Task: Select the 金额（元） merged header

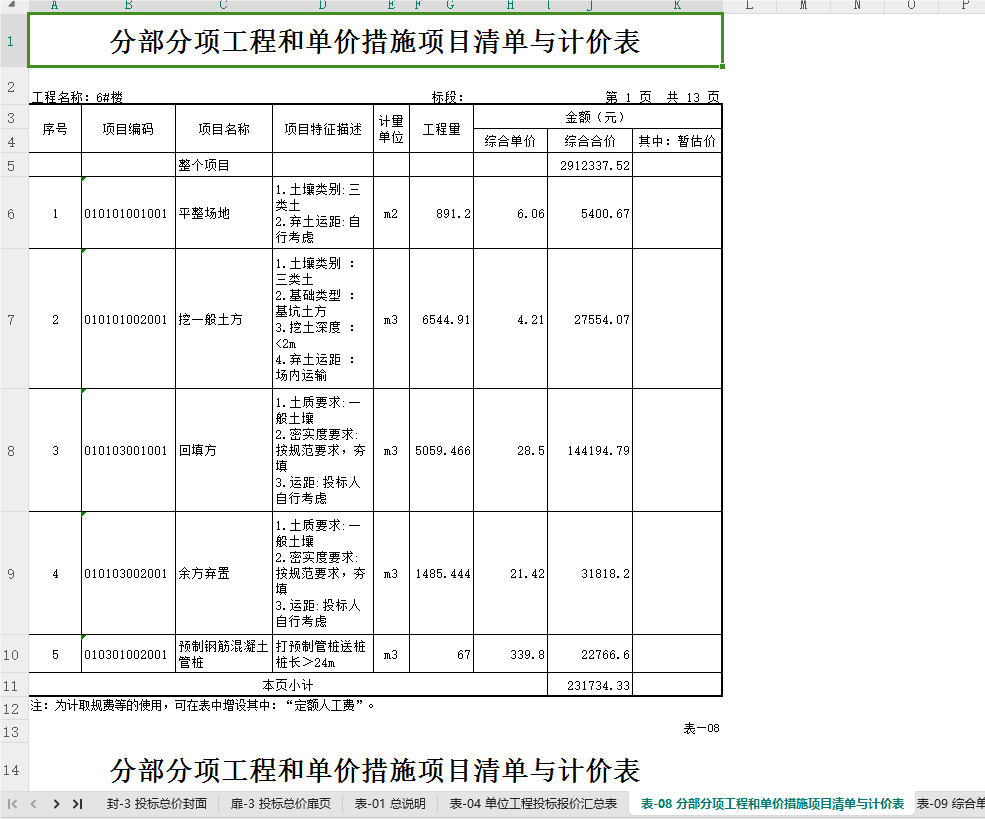Action: point(597,117)
